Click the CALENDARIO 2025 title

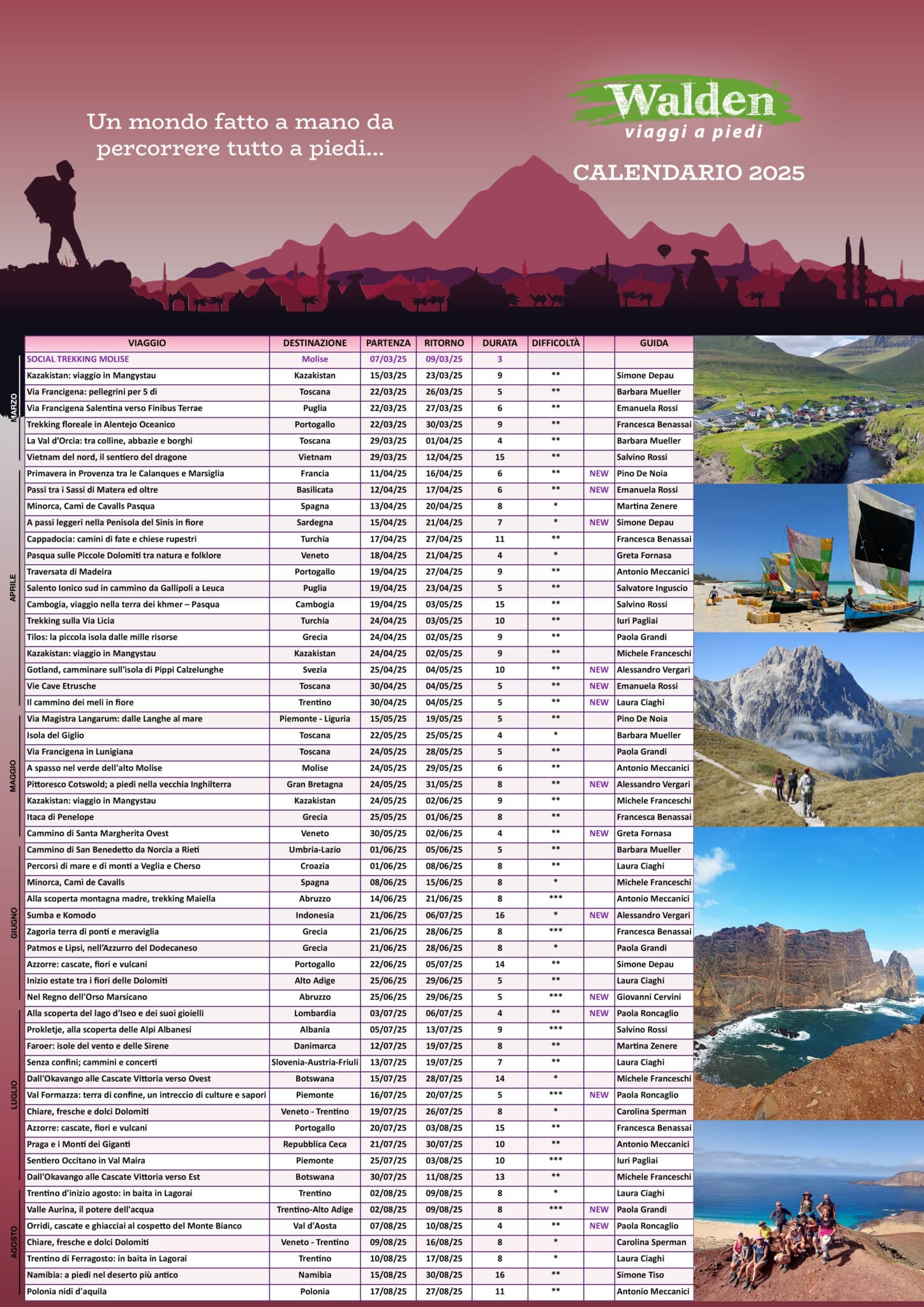click(689, 173)
